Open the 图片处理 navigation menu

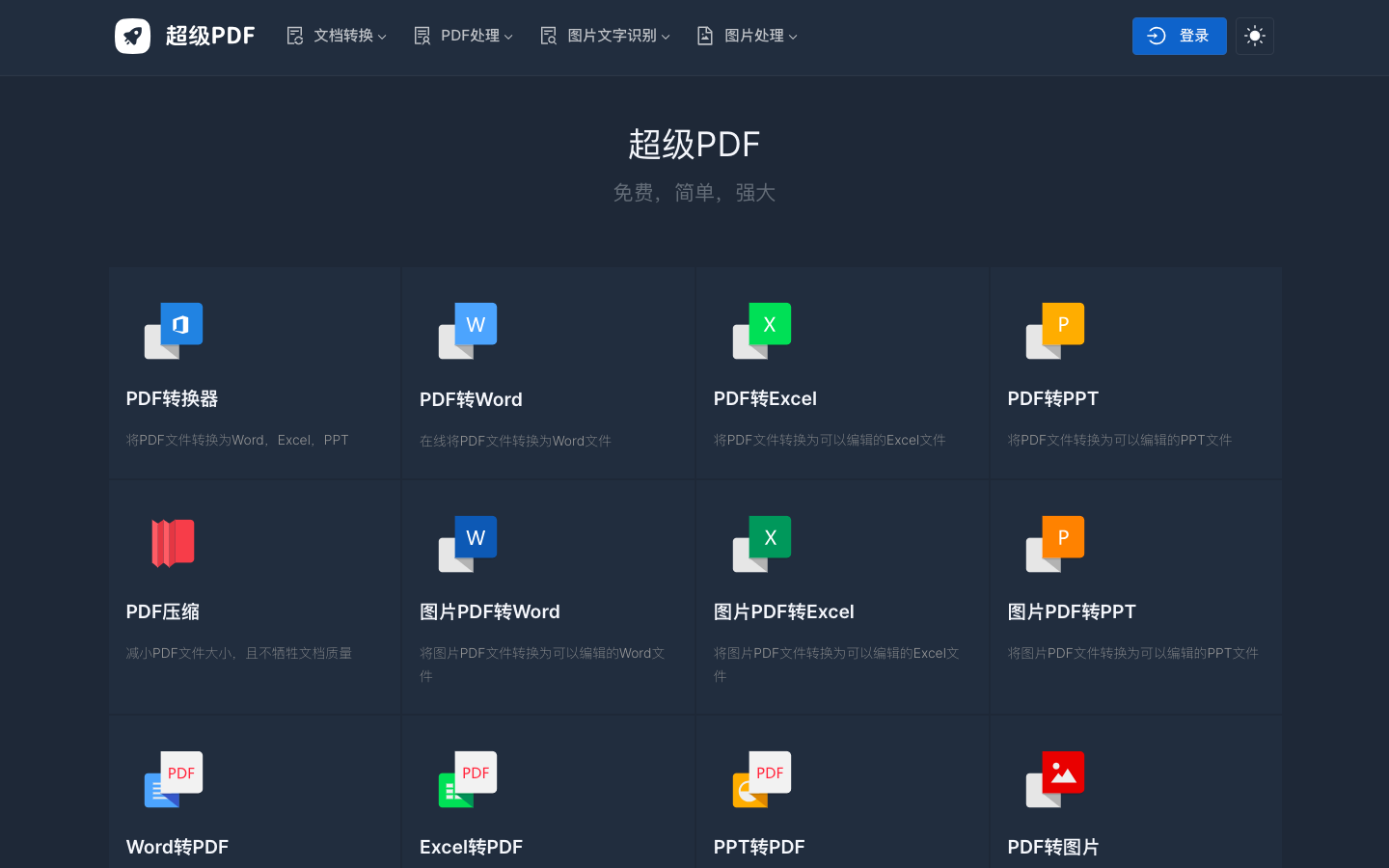point(748,36)
